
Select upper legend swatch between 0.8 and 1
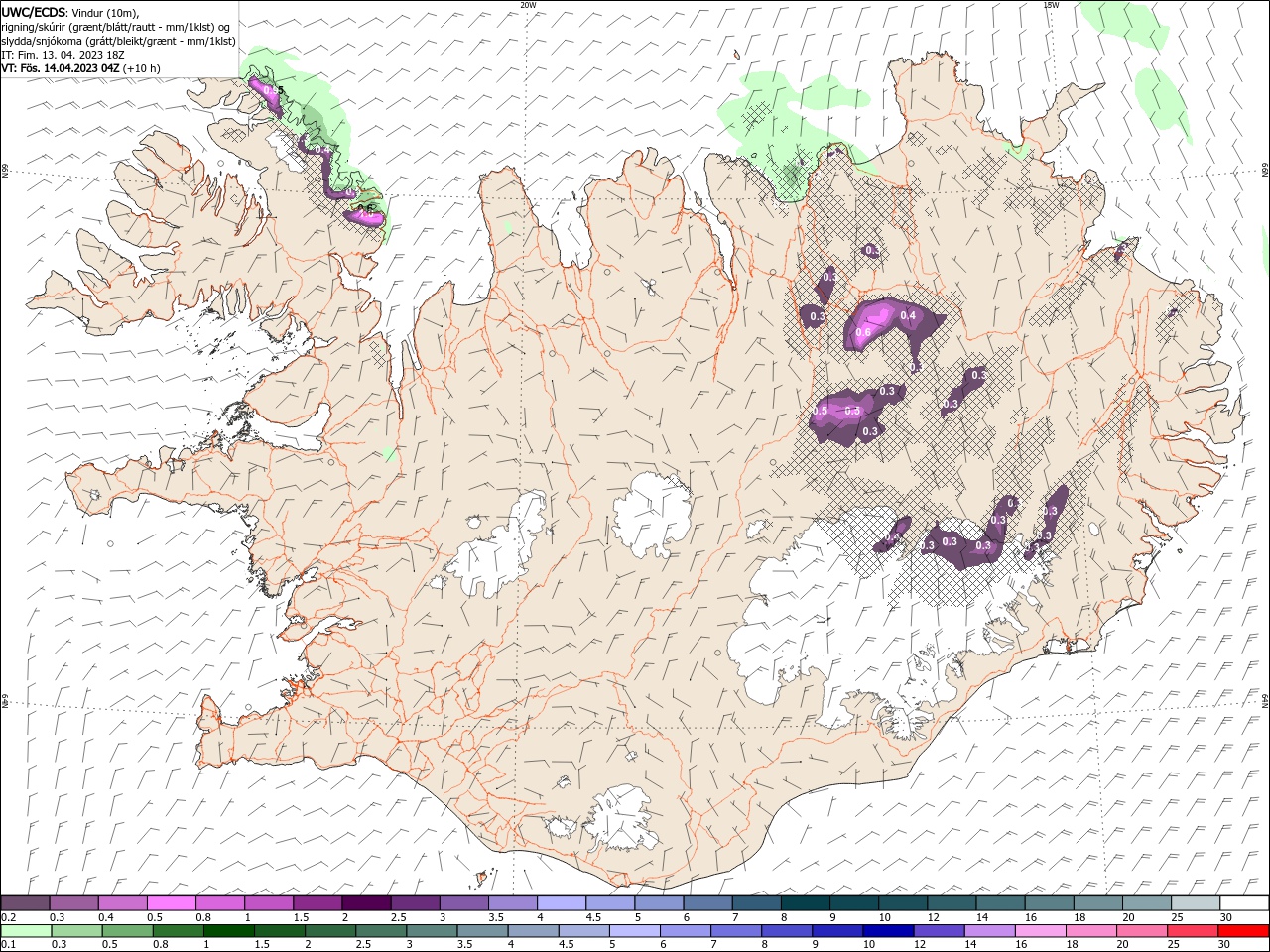coord(220,903)
